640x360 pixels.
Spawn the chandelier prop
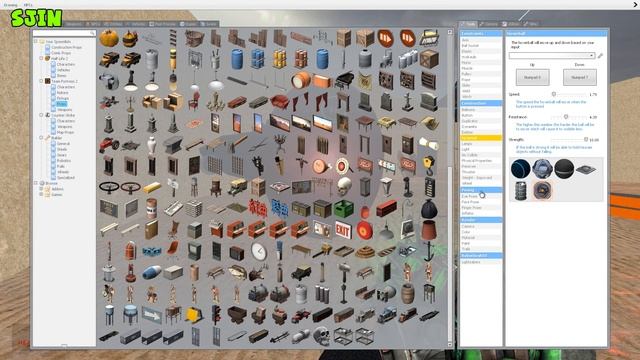216,102
